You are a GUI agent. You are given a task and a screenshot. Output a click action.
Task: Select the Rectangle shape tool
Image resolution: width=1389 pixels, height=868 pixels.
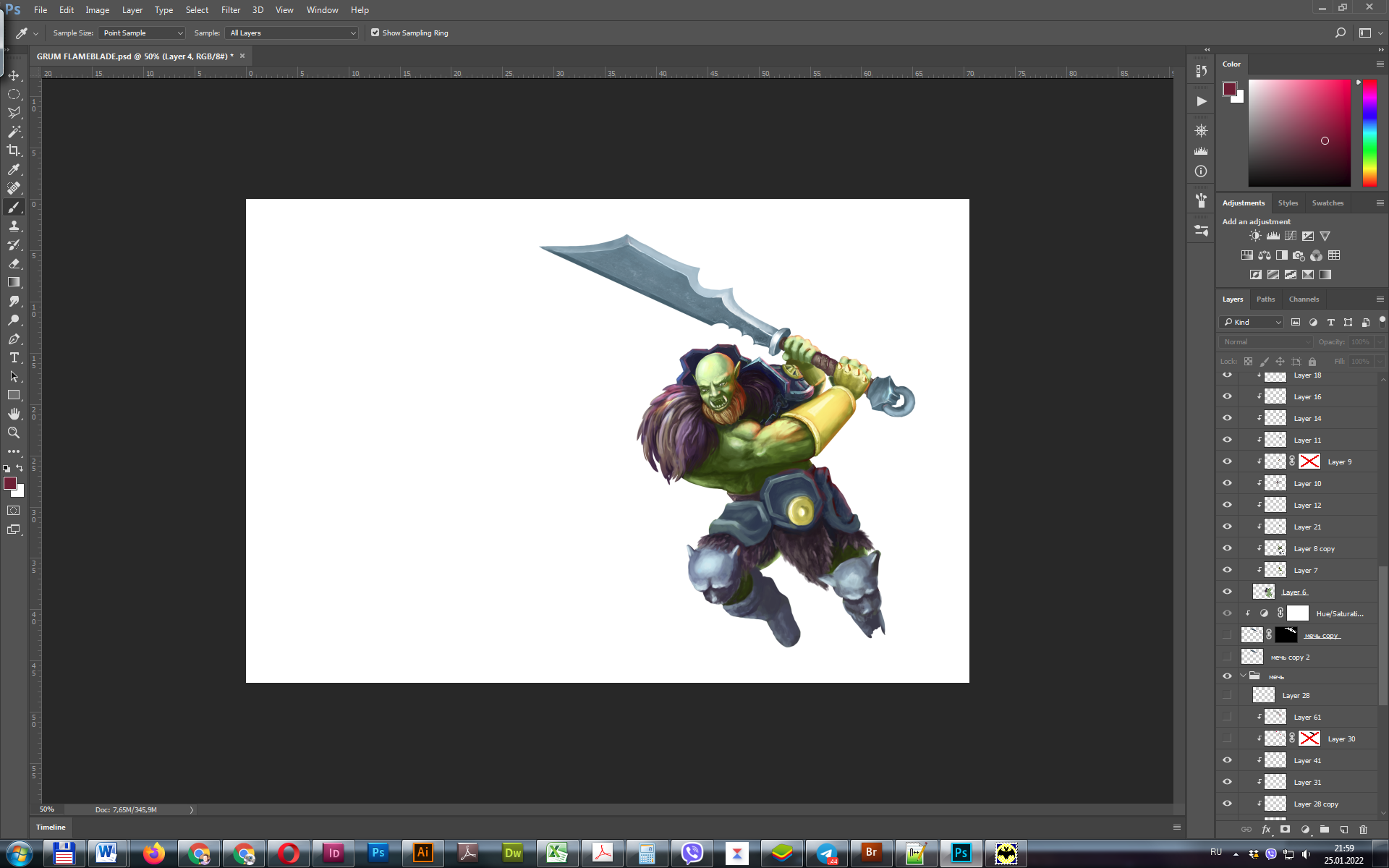click(14, 395)
